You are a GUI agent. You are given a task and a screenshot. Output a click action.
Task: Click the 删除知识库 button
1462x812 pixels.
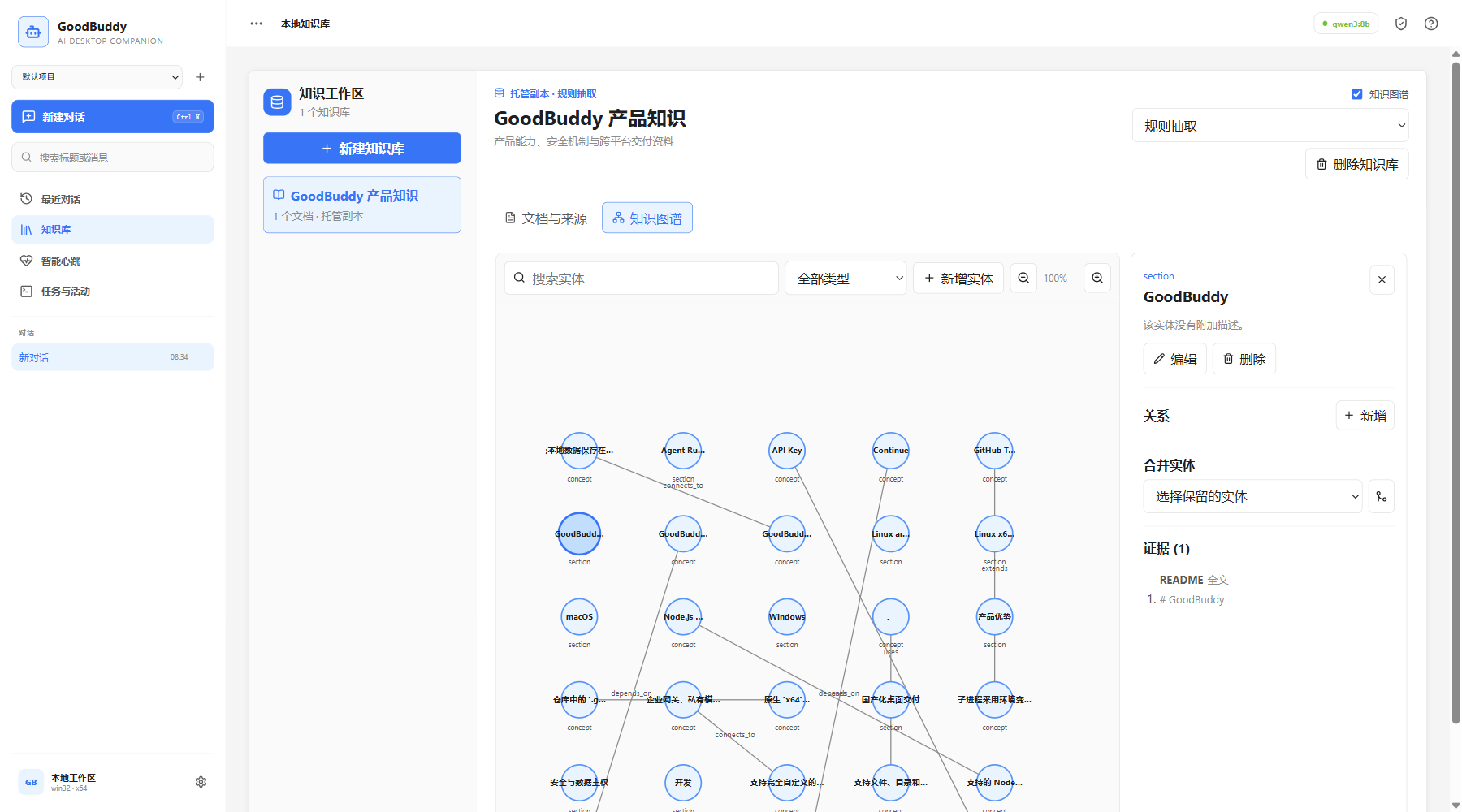coord(1357,164)
